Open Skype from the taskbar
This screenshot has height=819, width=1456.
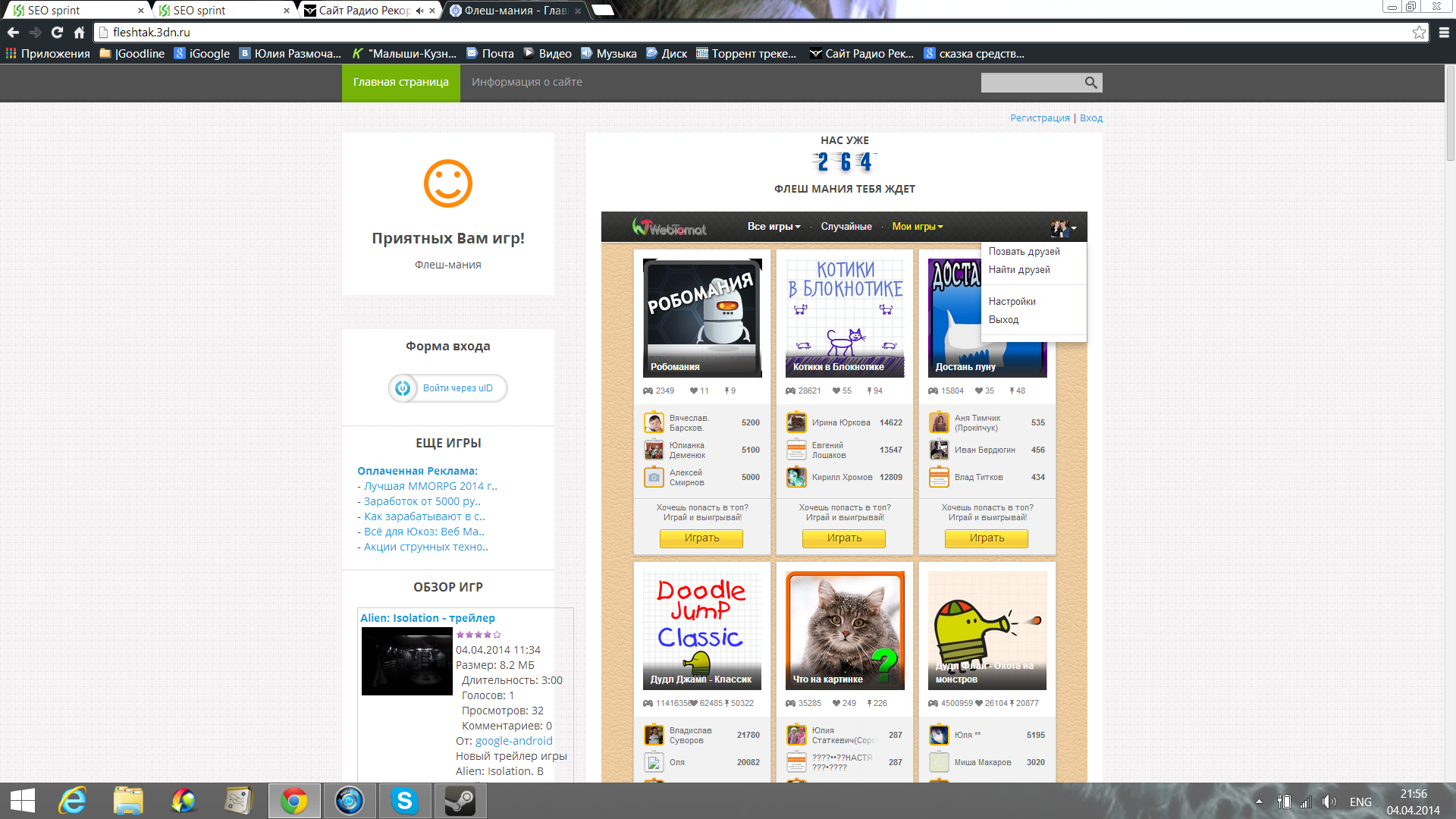(x=405, y=801)
